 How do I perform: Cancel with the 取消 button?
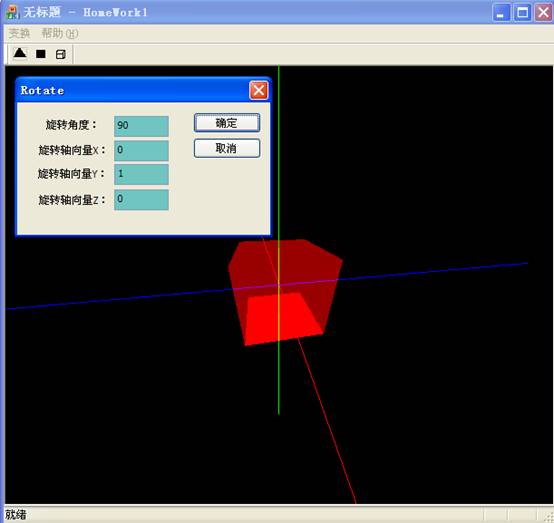pyautogui.click(x=227, y=148)
